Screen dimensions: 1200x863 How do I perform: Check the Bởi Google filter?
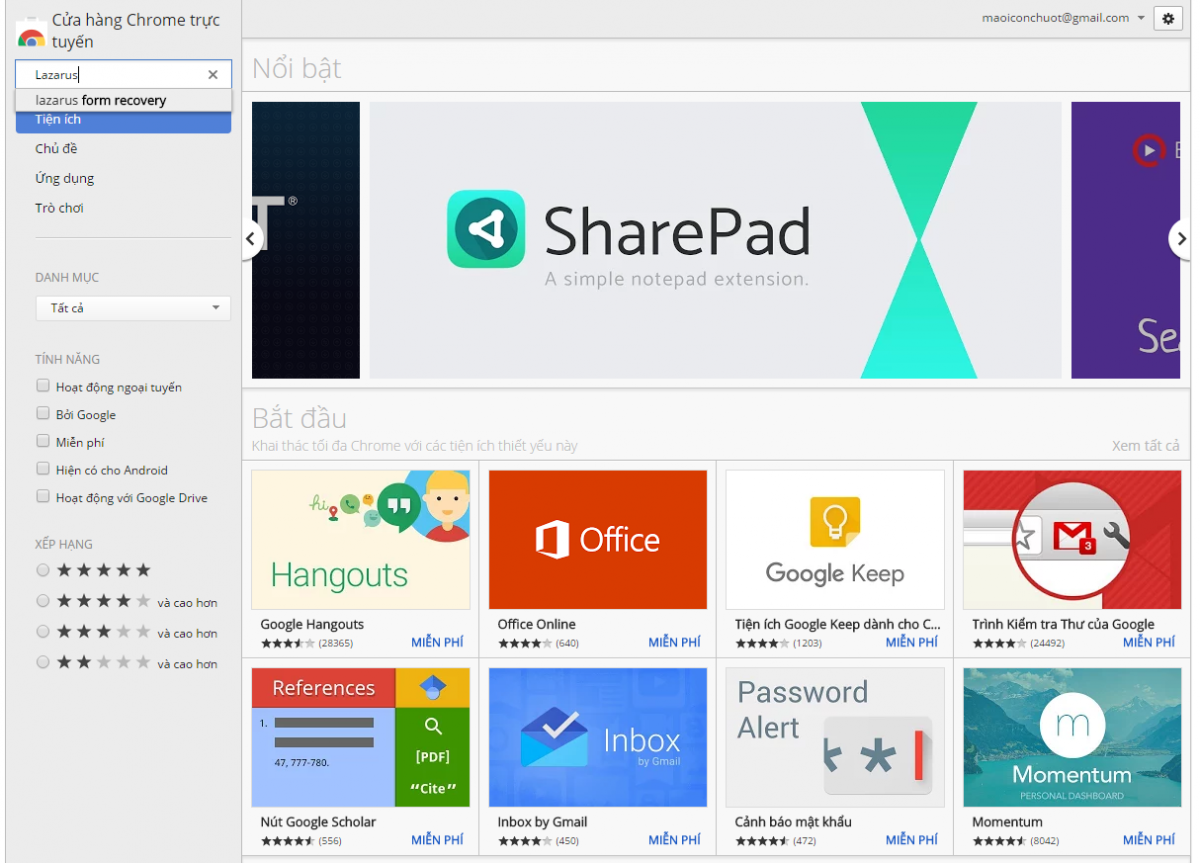pyautogui.click(x=43, y=414)
